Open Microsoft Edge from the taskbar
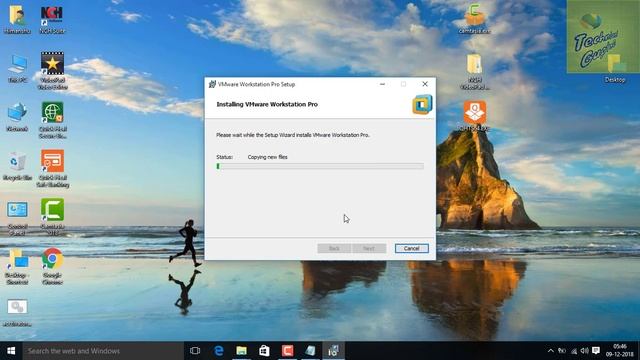This screenshot has height=360, width=640. coord(219,351)
